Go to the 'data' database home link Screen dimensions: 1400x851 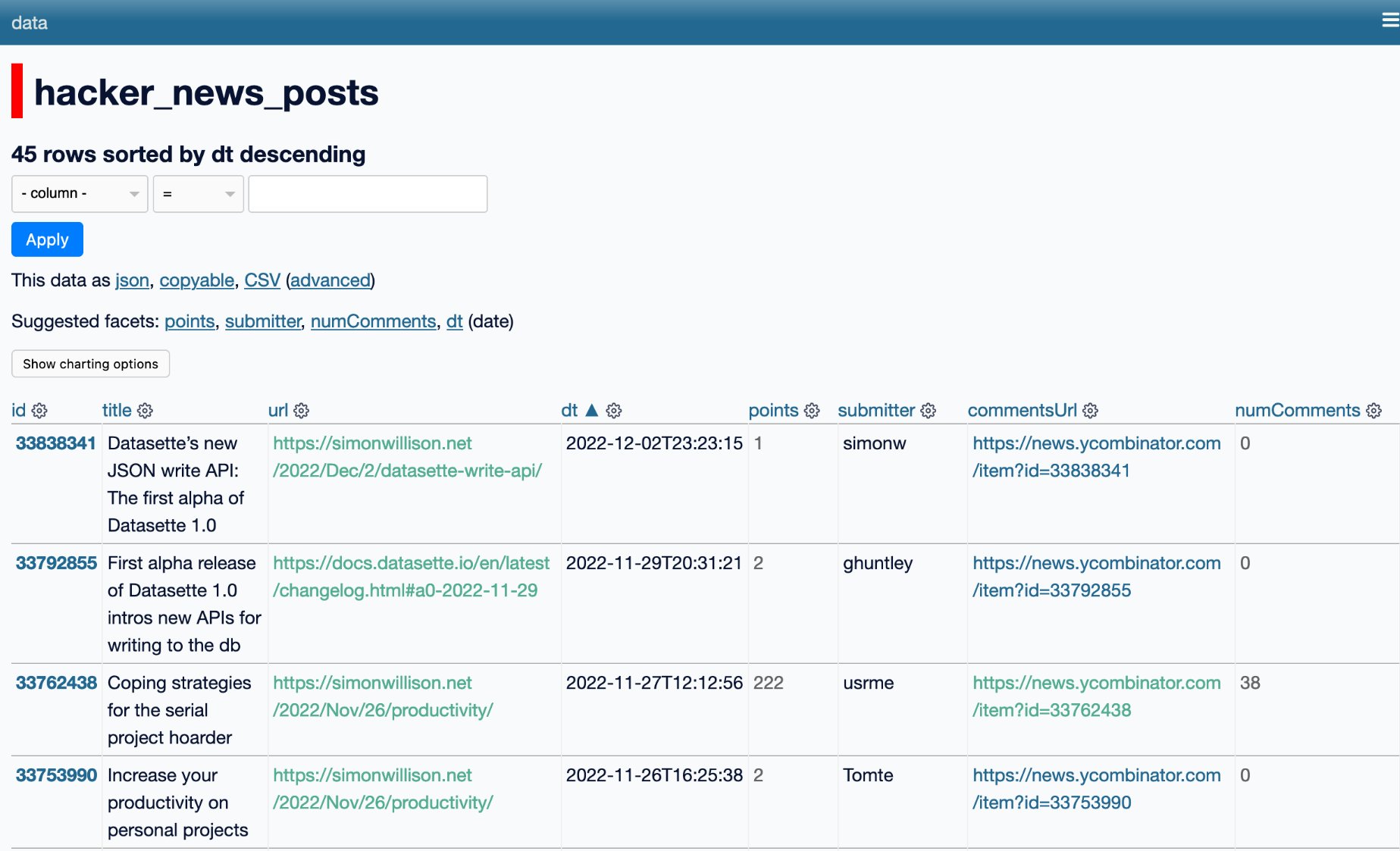[x=29, y=22]
